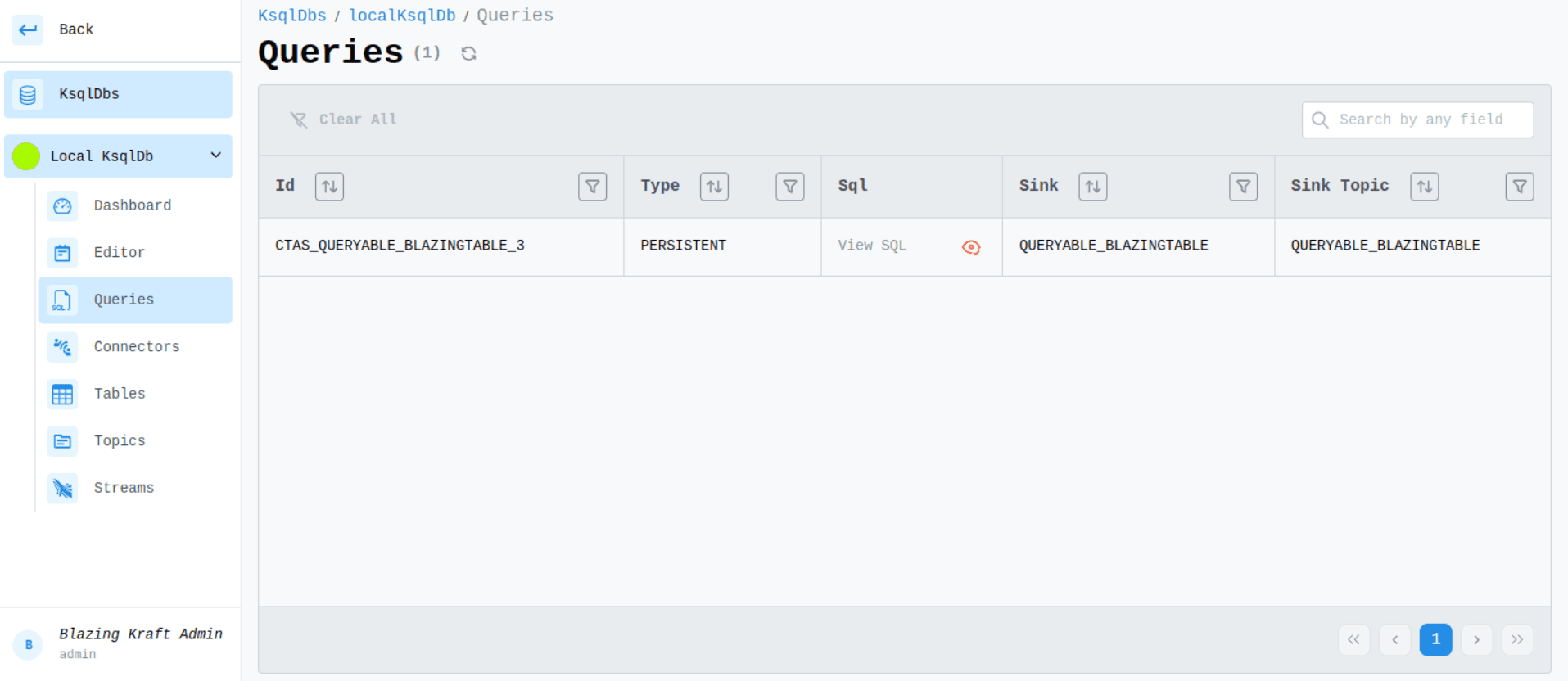The width and height of the screenshot is (1568, 681).
Task: Click the Clear All filters button
Action: [344, 120]
